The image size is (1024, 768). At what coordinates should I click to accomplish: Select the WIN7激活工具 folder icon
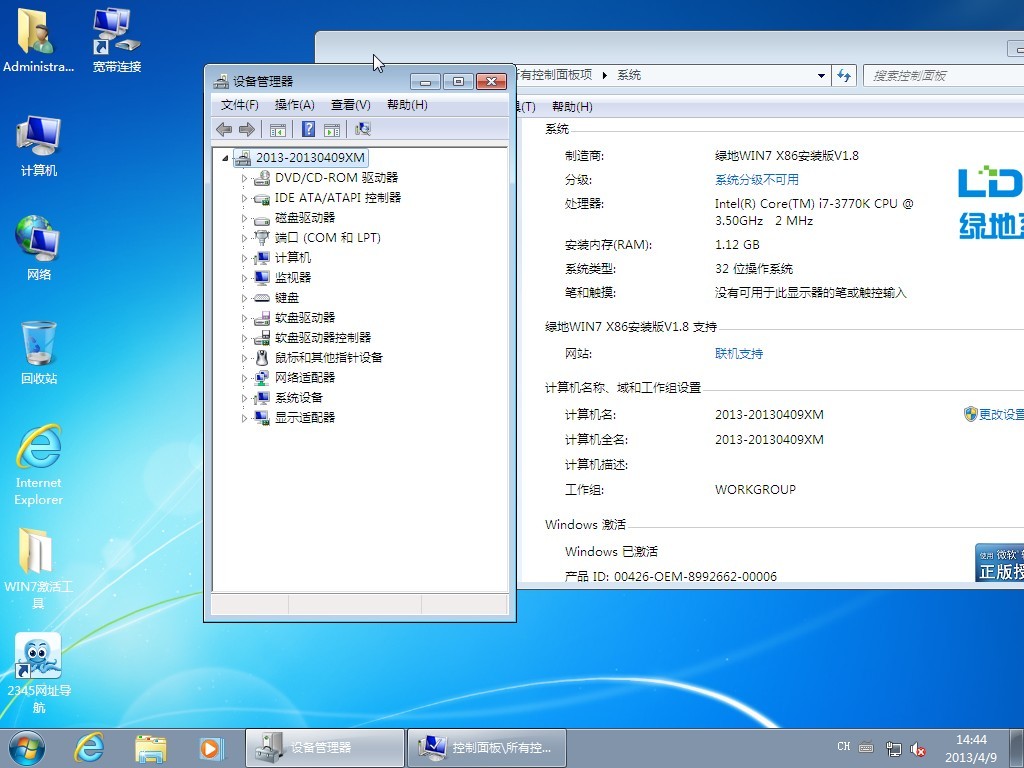click(38, 568)
